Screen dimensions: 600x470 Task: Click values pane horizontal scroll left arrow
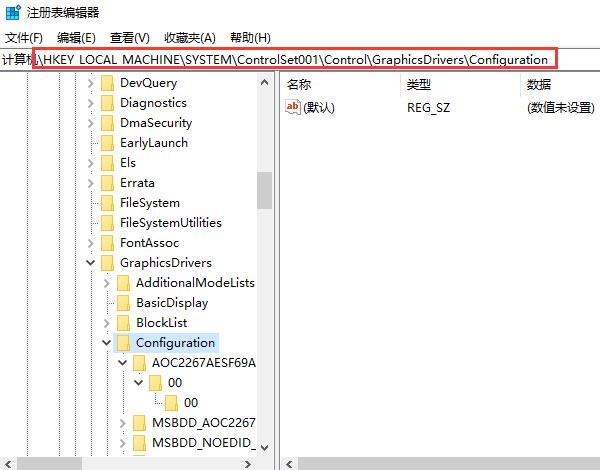click(x=290, y=464)
